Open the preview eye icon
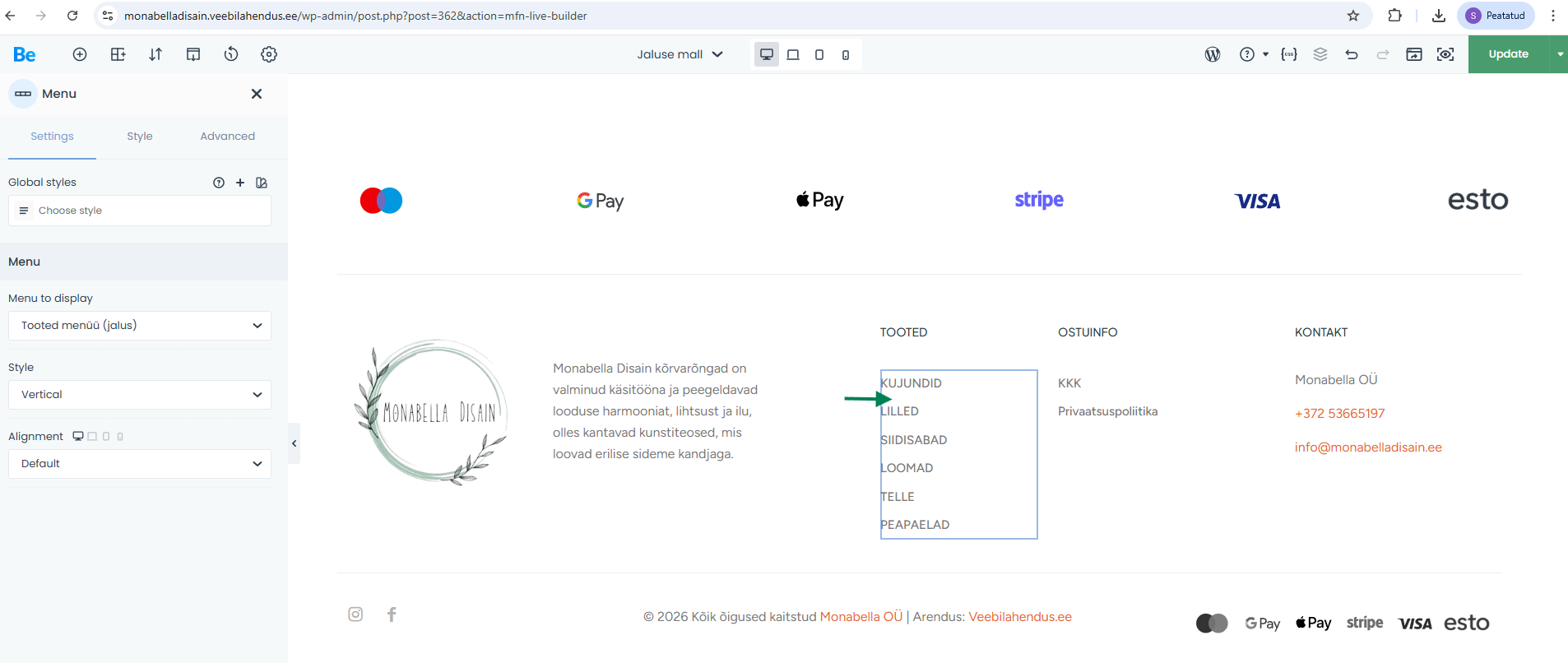Viewport: 1568px width, 663px height. 1445,54
